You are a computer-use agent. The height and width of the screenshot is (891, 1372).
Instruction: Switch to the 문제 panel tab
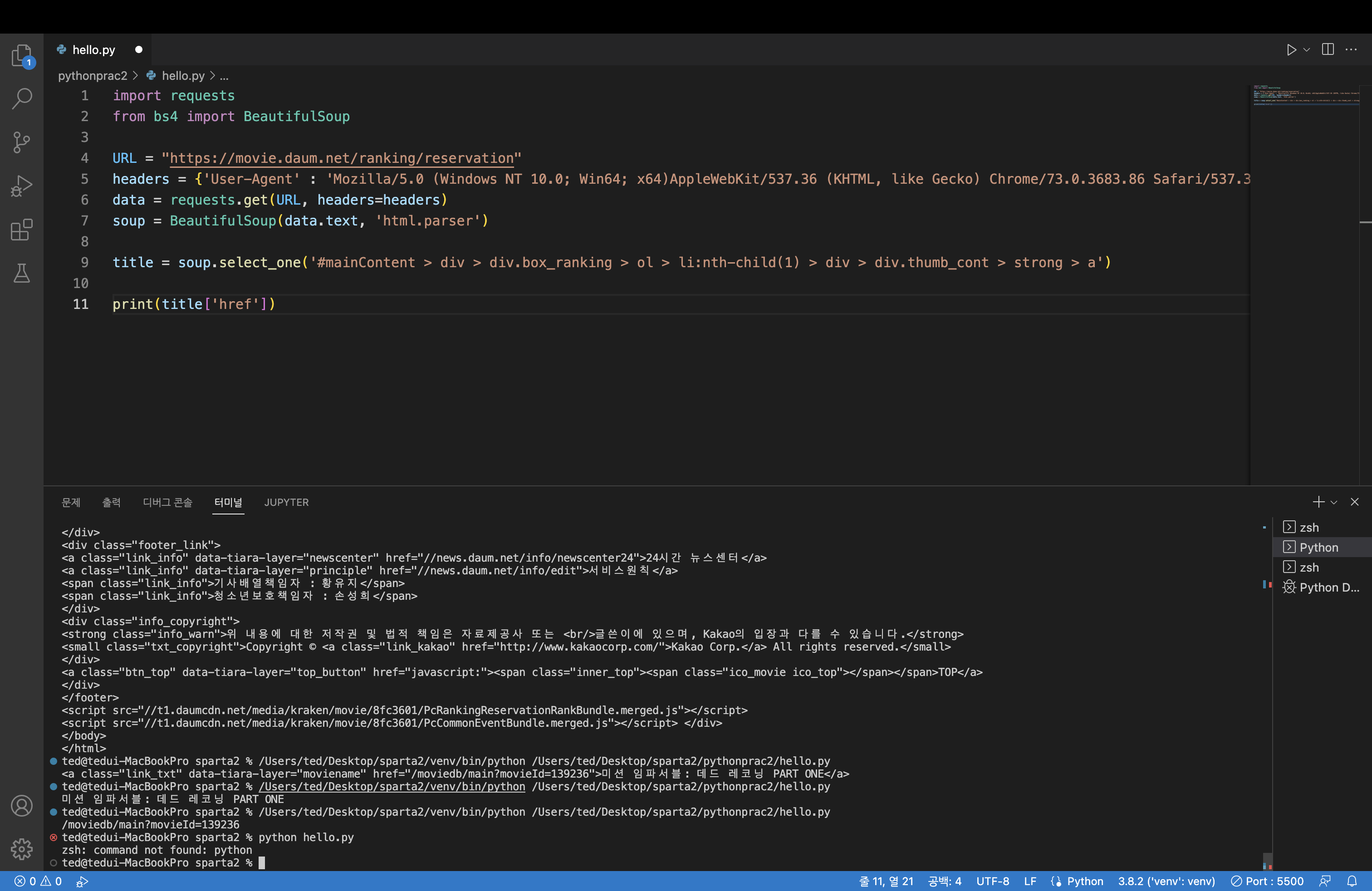coord(71,502)
